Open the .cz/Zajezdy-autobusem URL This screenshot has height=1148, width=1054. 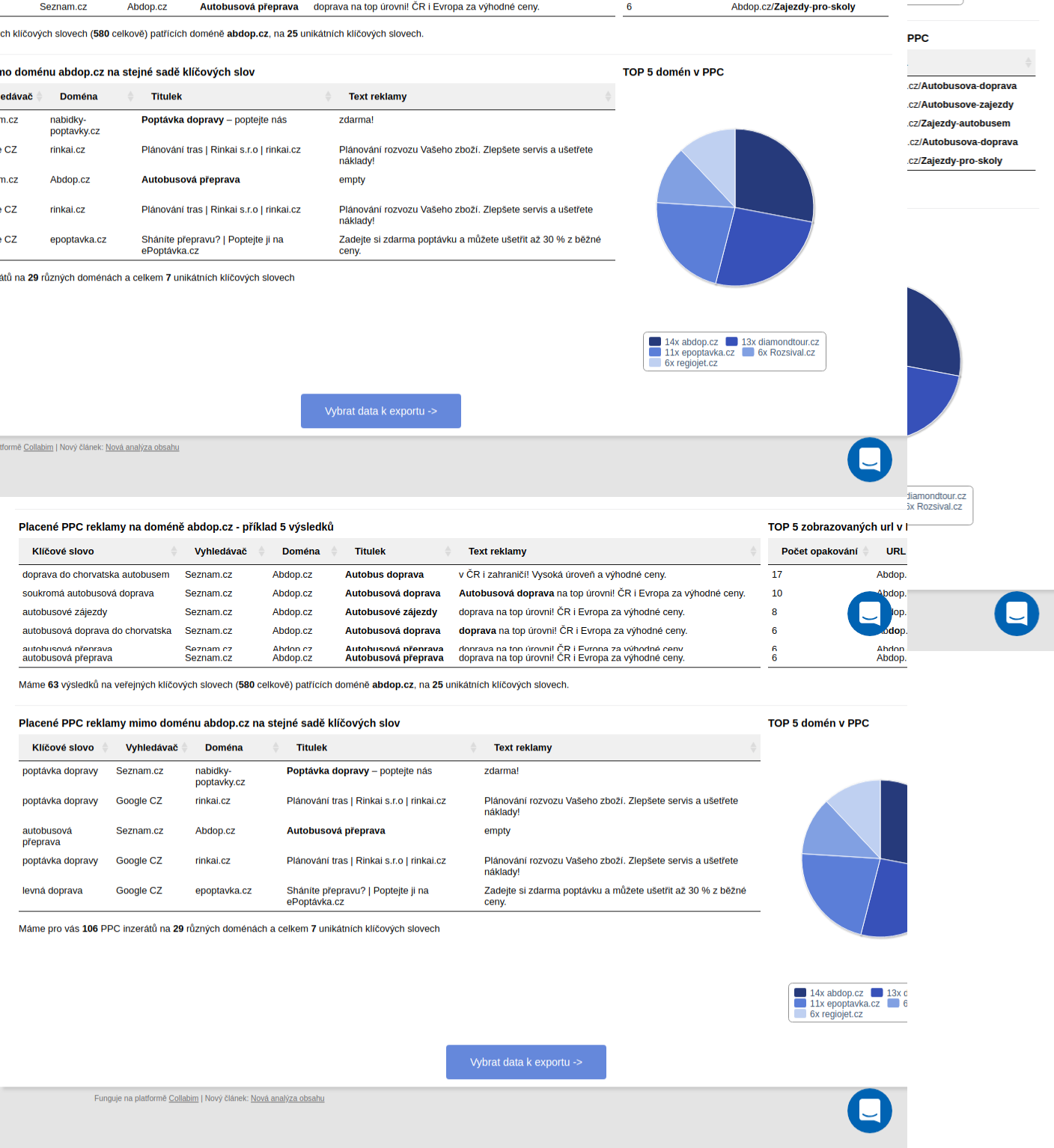point(959,123)
